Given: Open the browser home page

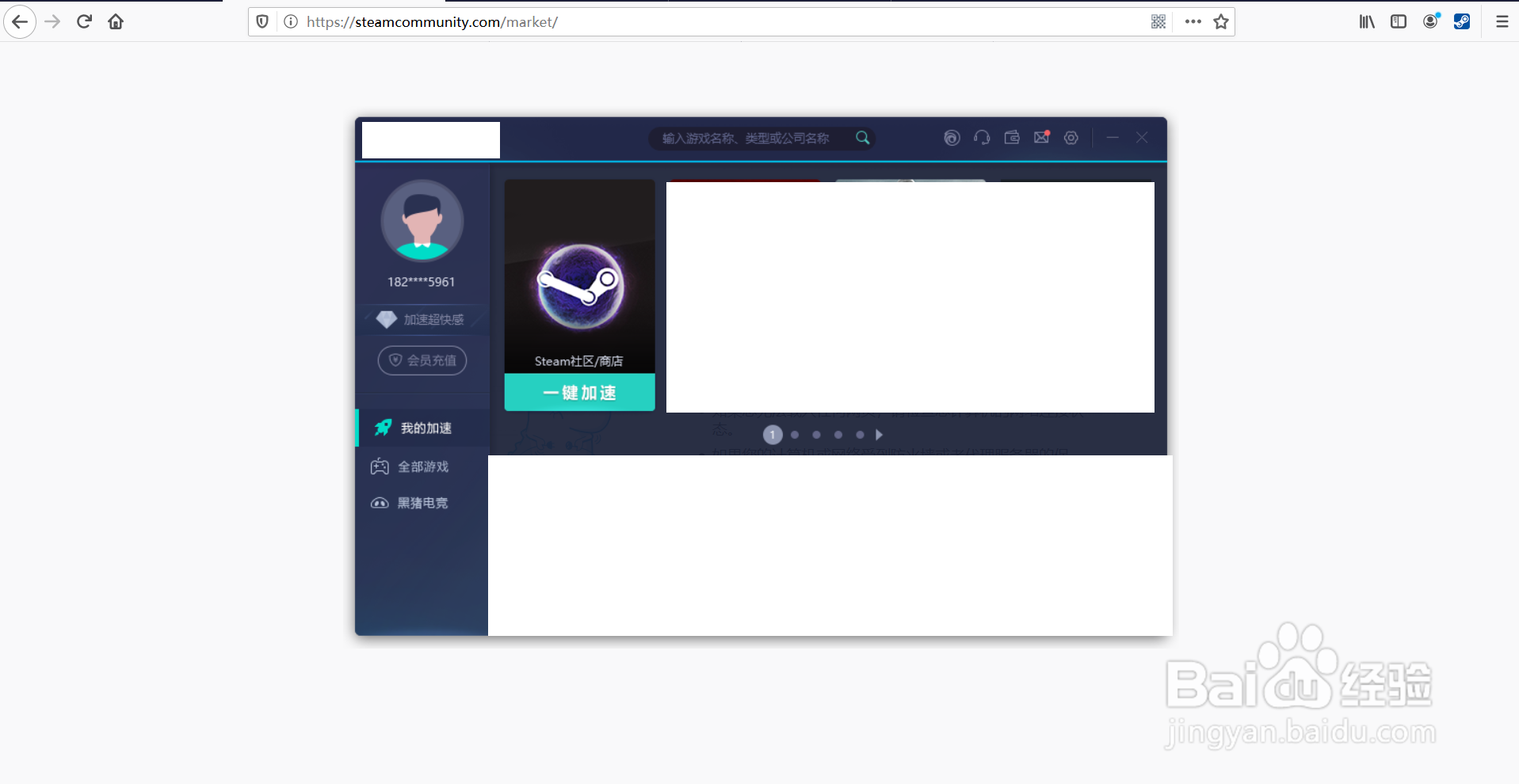Looking at the screenshot, I should pos(116,21).
